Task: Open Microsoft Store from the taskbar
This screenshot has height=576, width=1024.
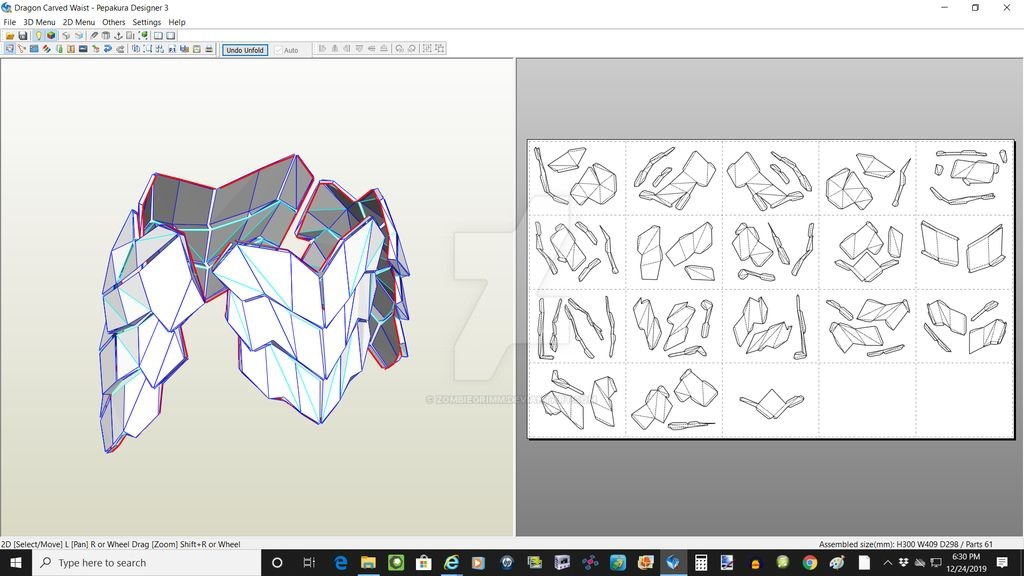Action: (x=423, y=562)
